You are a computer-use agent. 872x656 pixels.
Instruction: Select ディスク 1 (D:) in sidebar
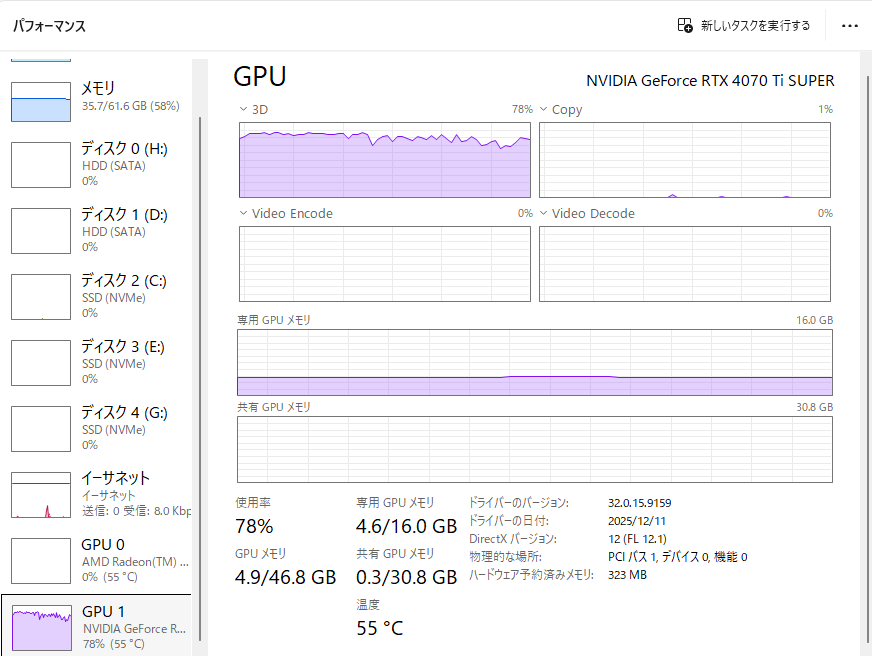pyautogui.click(x=100, y=230)
